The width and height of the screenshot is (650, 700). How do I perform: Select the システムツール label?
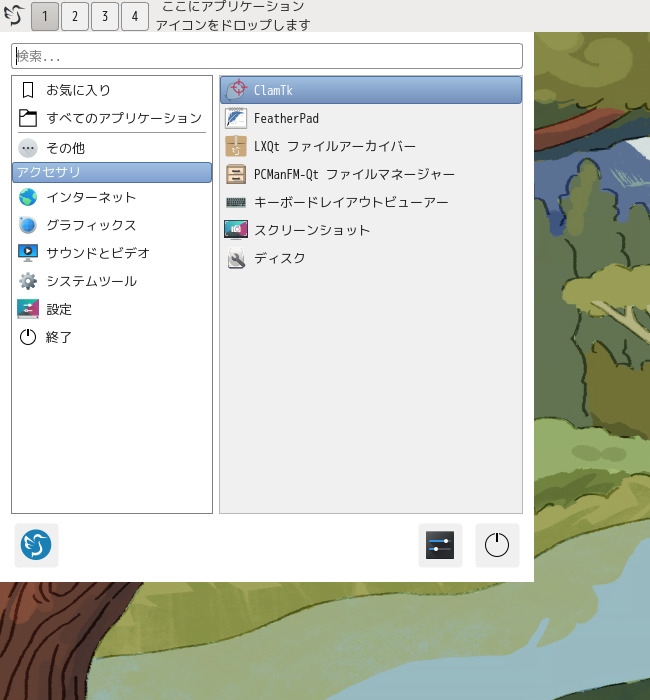tap(92, 281)
